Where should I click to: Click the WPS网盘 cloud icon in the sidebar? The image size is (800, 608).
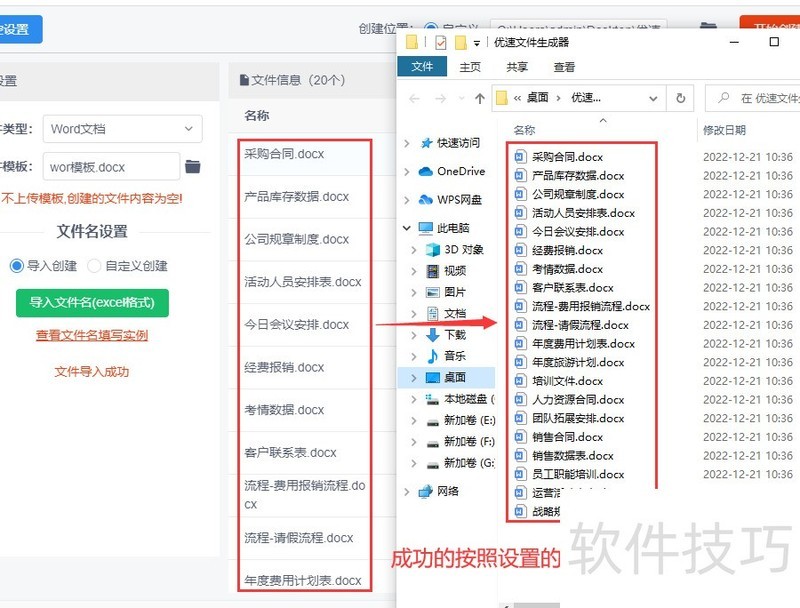tap(427, 199)
